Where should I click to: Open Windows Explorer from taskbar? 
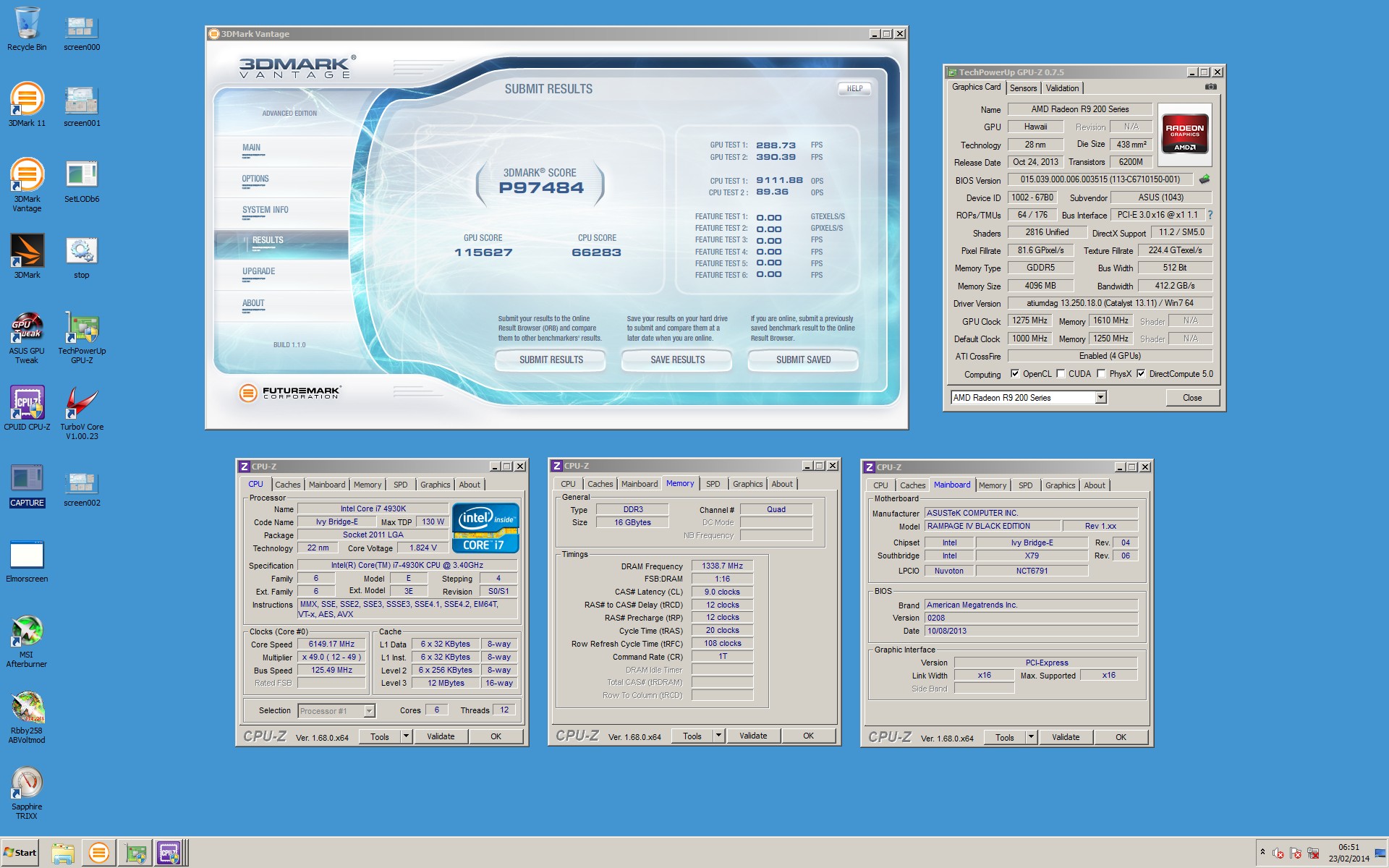pos(63,854)
